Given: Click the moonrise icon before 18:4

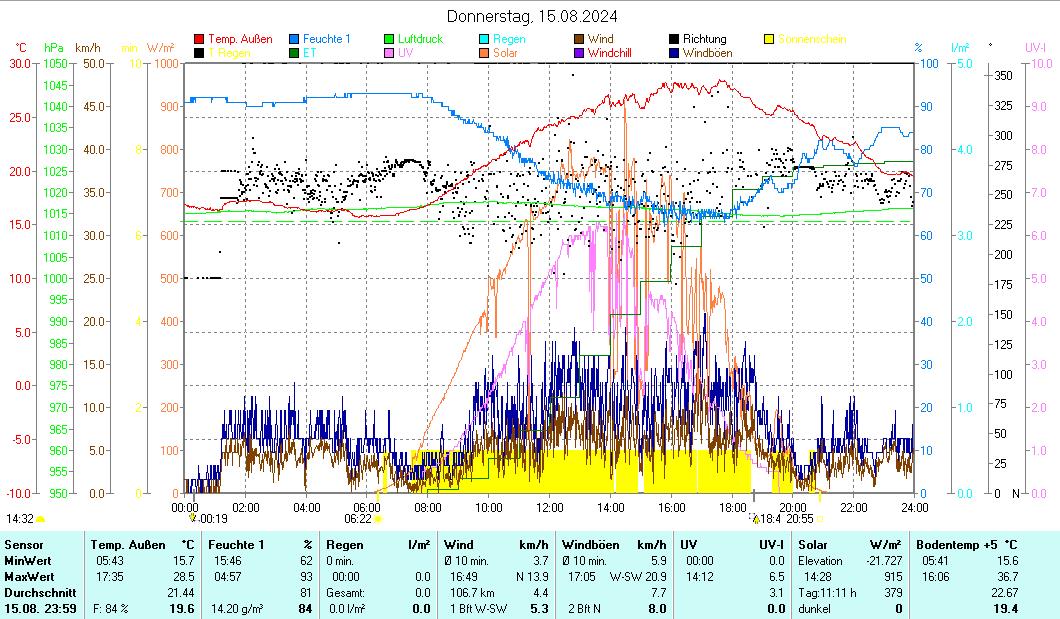Looking at the screenshot, I should click(755, 518).
